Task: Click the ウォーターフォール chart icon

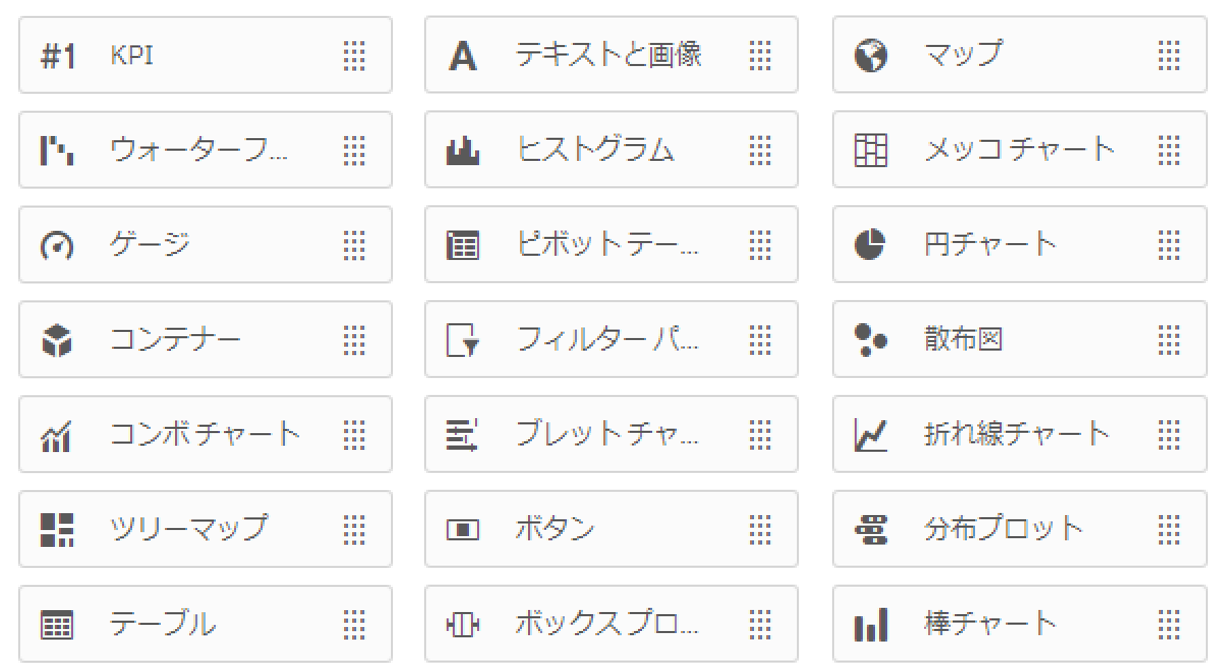Action: click(55, 150)
